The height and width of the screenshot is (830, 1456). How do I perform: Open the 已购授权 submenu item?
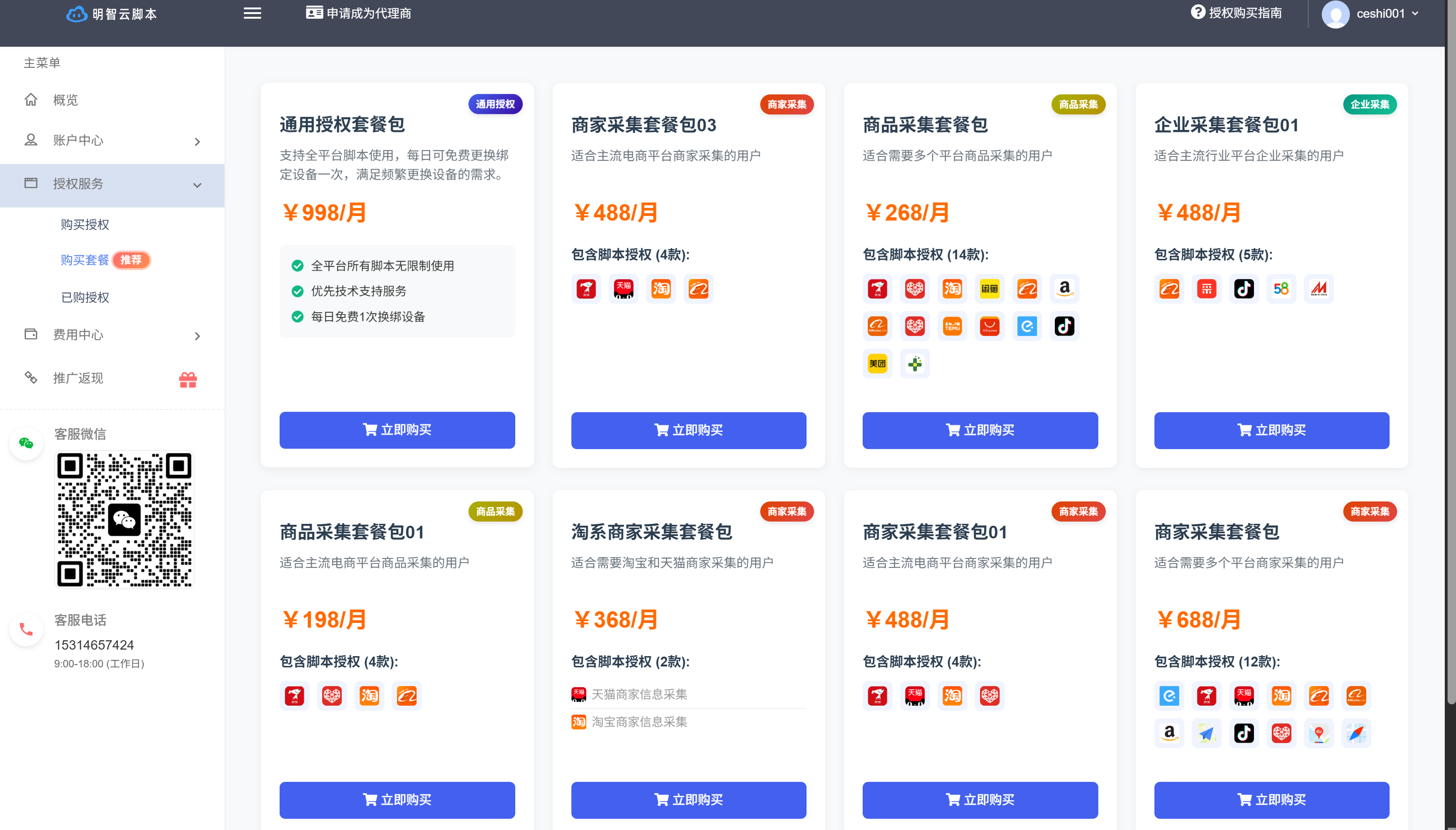pos(85,297)
